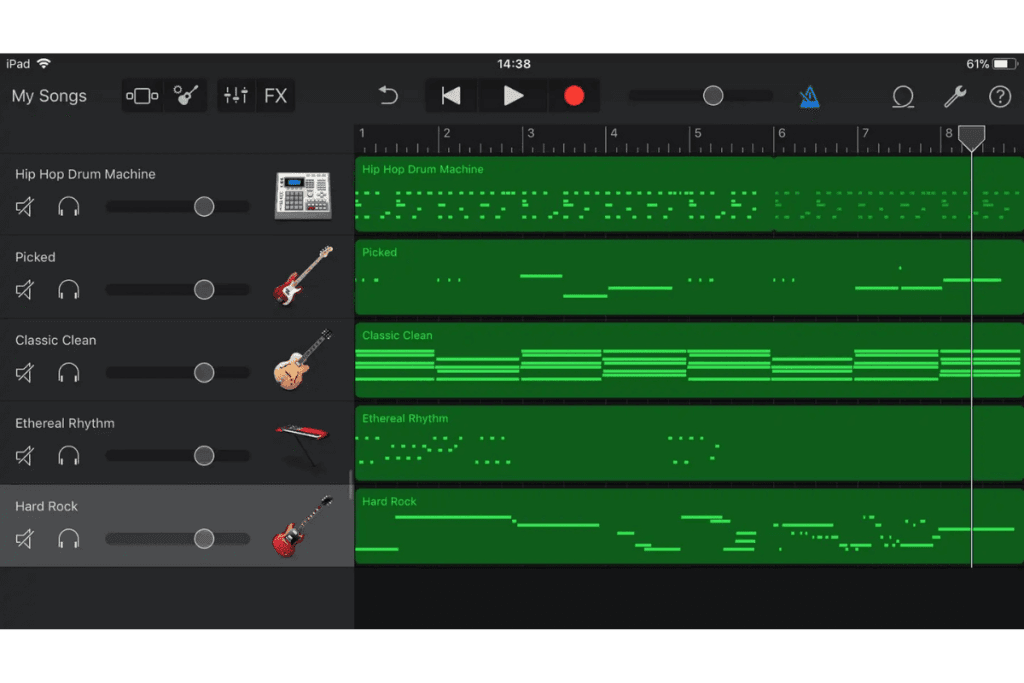Adjust Hard Rock volume slider

click(178, 539)
